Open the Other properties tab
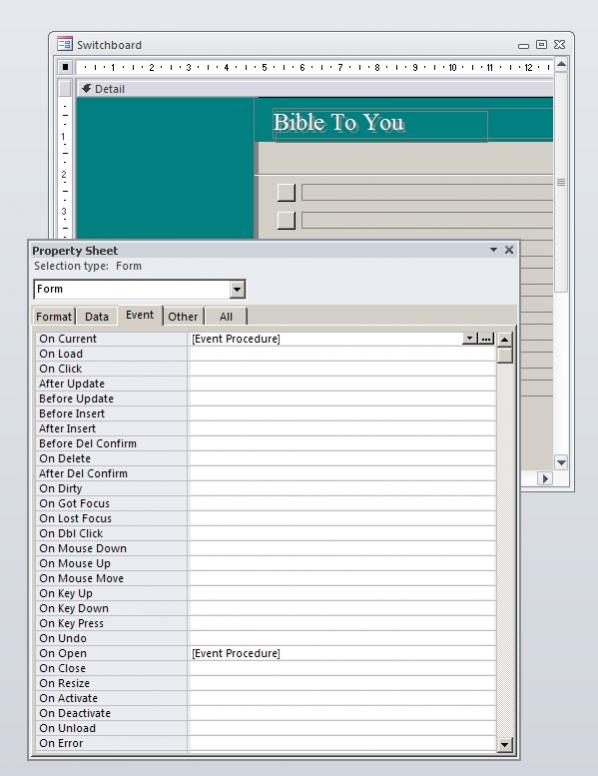Image resolution: width=598 pixels, height=776 pixels. point(183,316)
